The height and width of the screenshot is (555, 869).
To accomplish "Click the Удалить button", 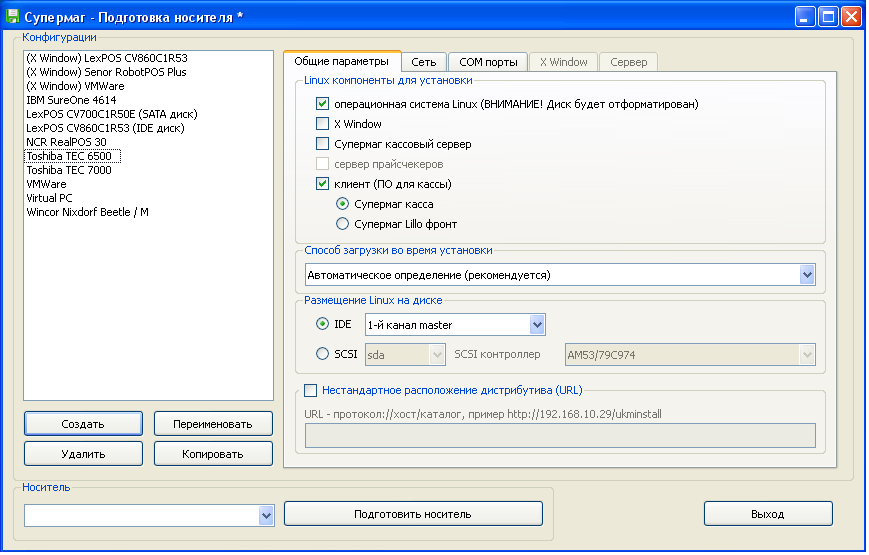I will [83, 454].
